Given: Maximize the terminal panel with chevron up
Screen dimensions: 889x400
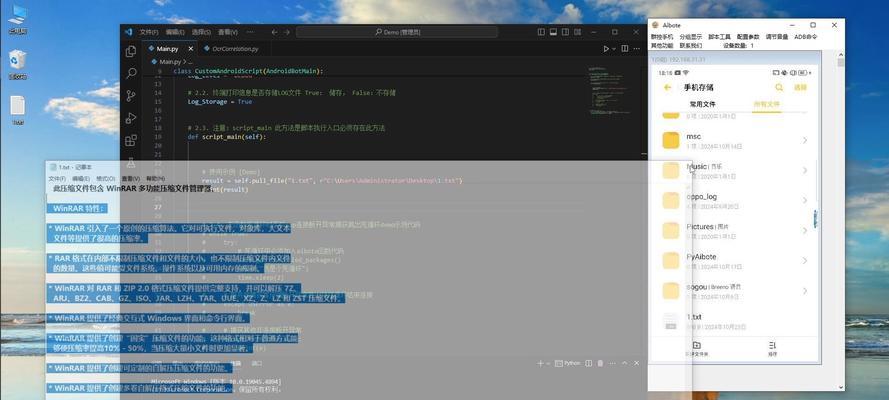Looking at the screenshot, I should tap(625, 363).
